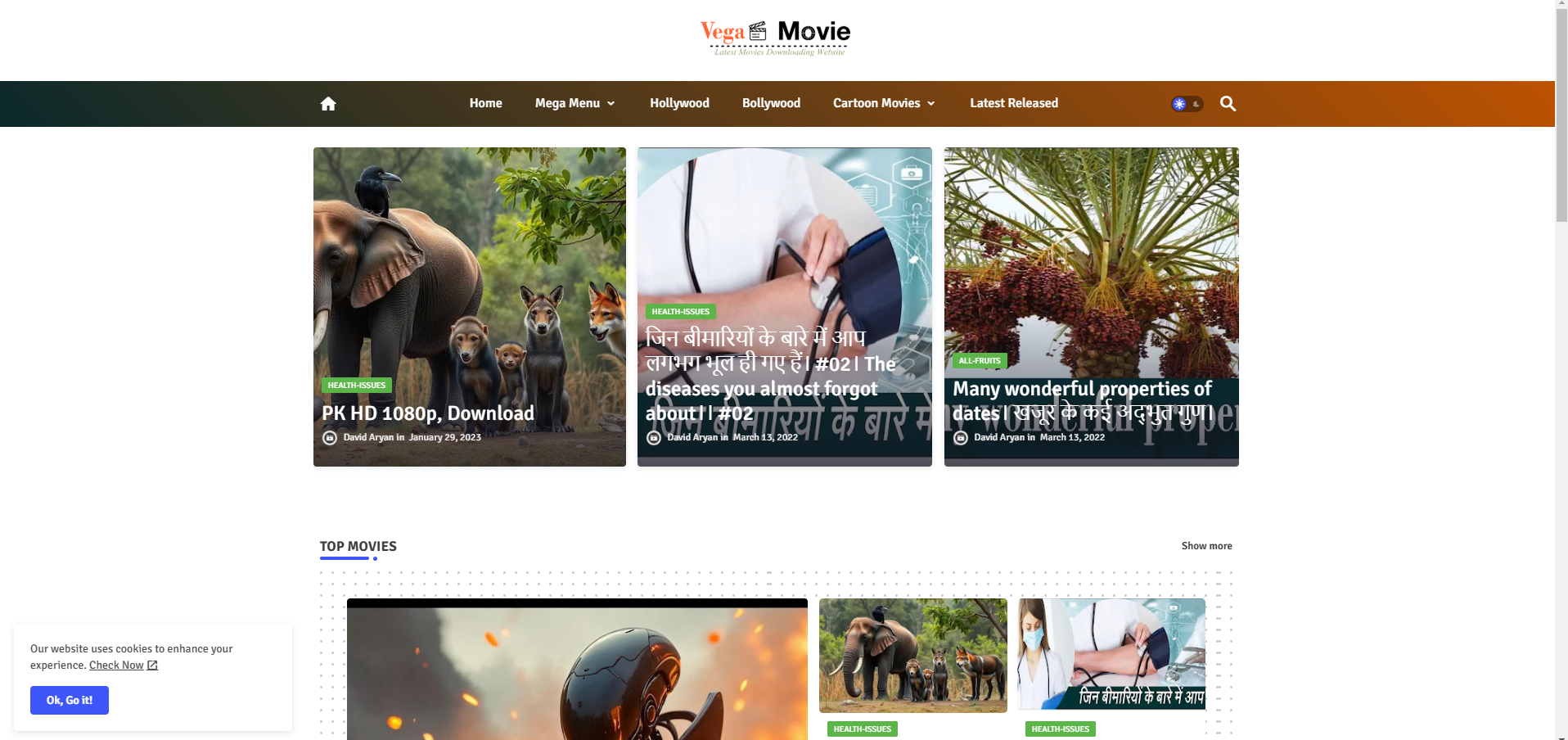Image resolution: width=1568 pixels, height=740 pixels.
Task: Open the wonderful properties of dates article
Action: (x=1083, y=401)
